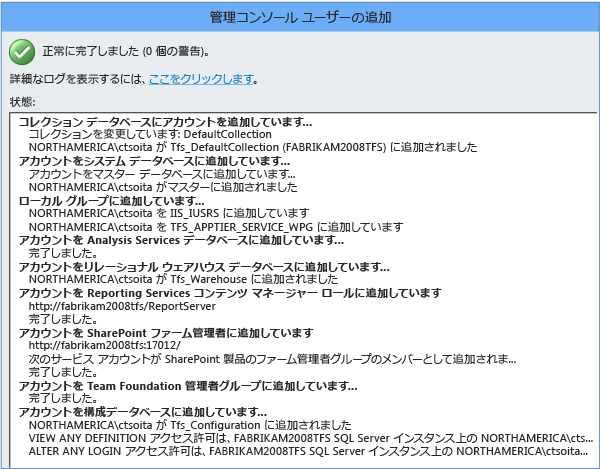Select heading SharePoint ファーム管理者に追加しています
This screenshot has height=469, width=600.
(x=166, y=333)
